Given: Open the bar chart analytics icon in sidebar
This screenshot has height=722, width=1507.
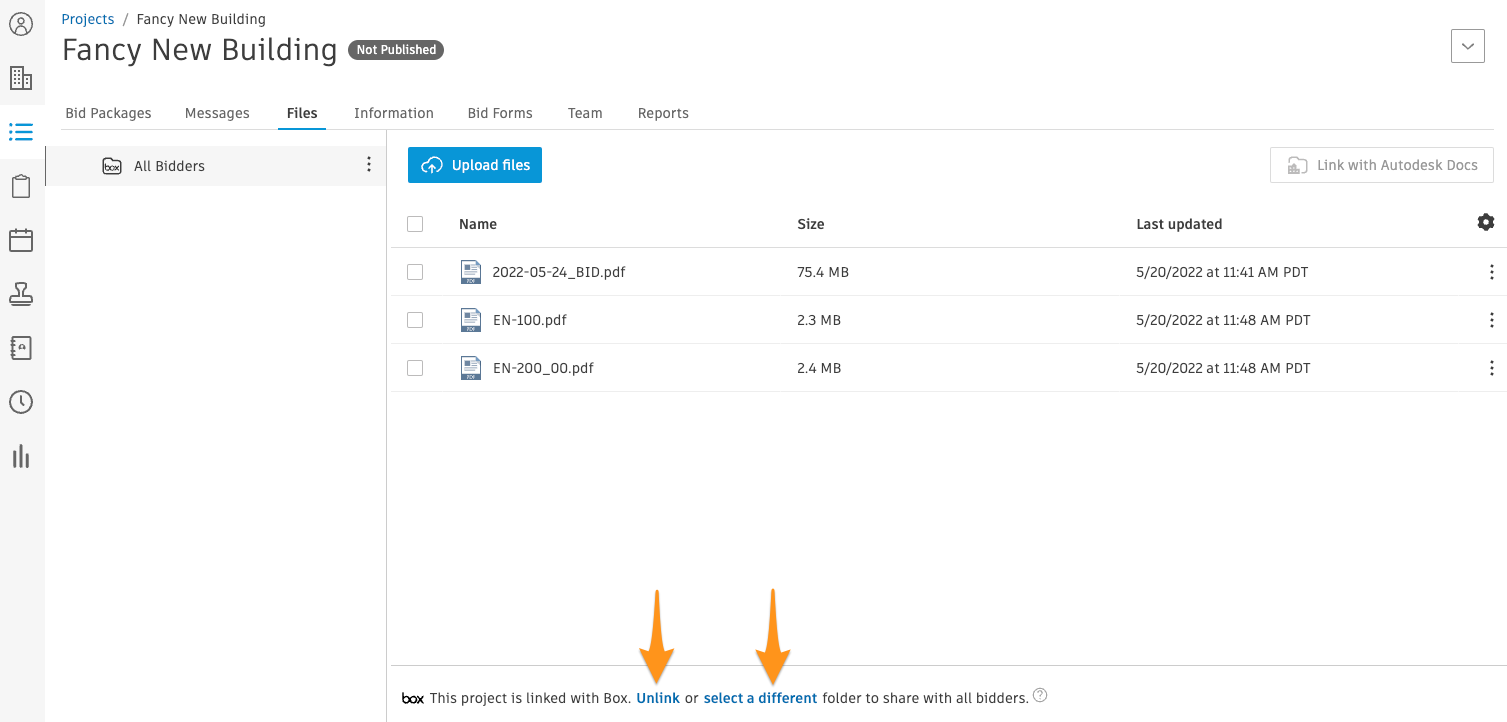Looking at the screenshot, I should [21, 456].
